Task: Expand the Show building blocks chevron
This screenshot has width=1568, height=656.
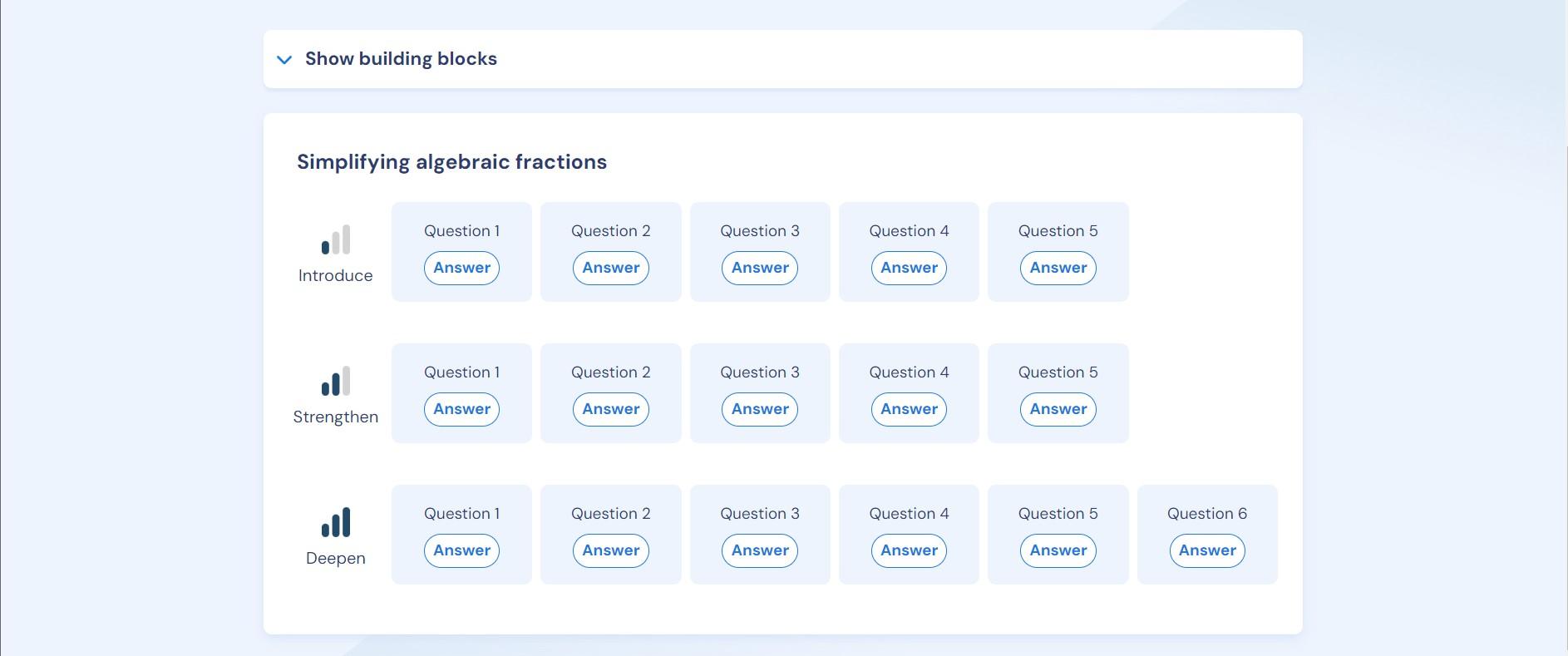Action: pyautogui.click(x=284, y=59)
